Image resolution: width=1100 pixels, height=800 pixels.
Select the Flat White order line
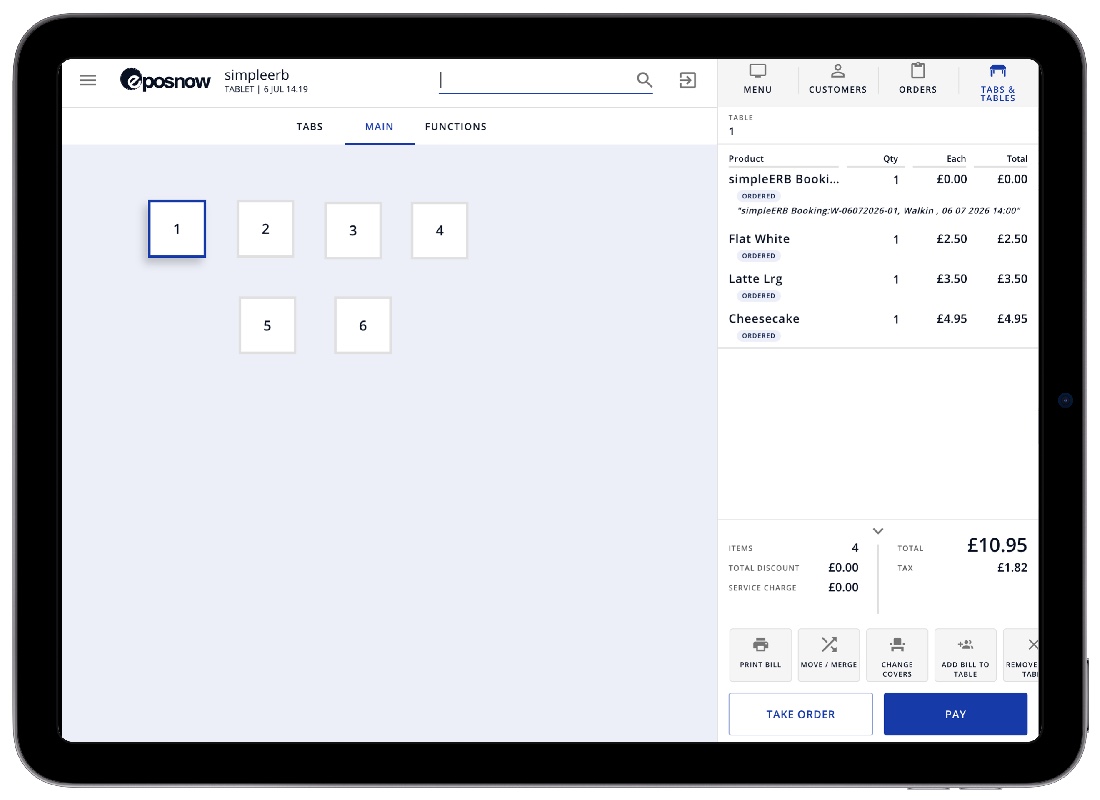click(x=878, y=246)
